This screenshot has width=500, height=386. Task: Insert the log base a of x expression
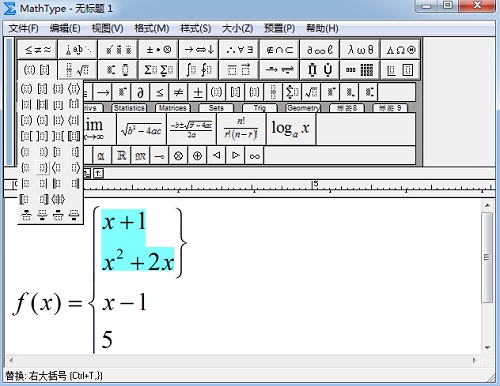(291, 129)
